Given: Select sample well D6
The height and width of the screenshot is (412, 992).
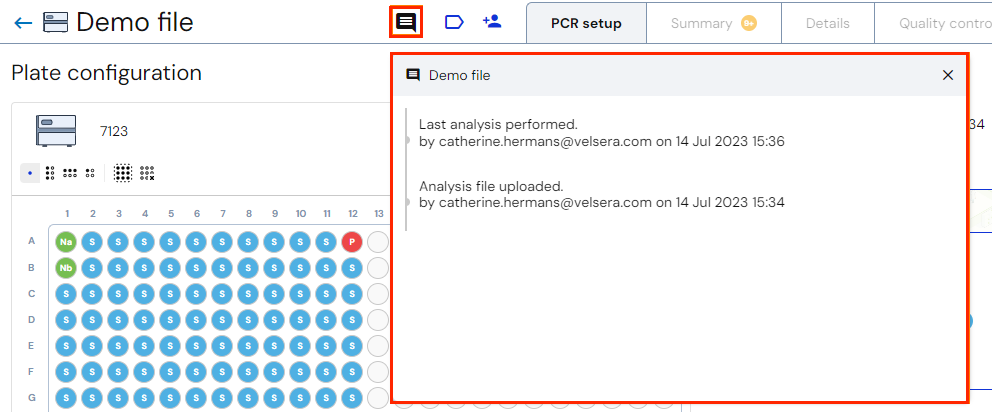Looking at the screenshot, I should [196, 320].
